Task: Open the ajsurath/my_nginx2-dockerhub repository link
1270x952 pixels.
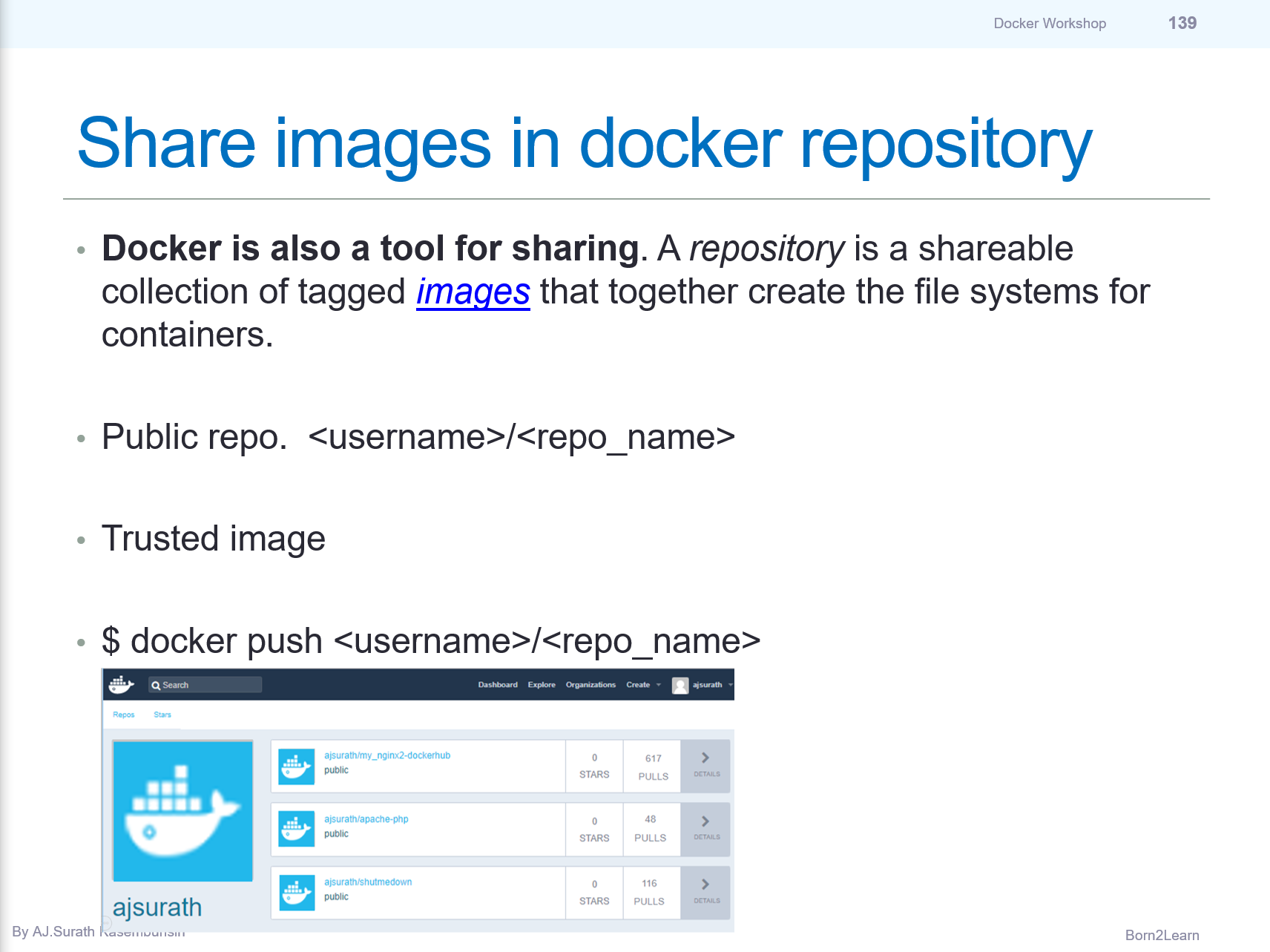Action: [388, 755]
